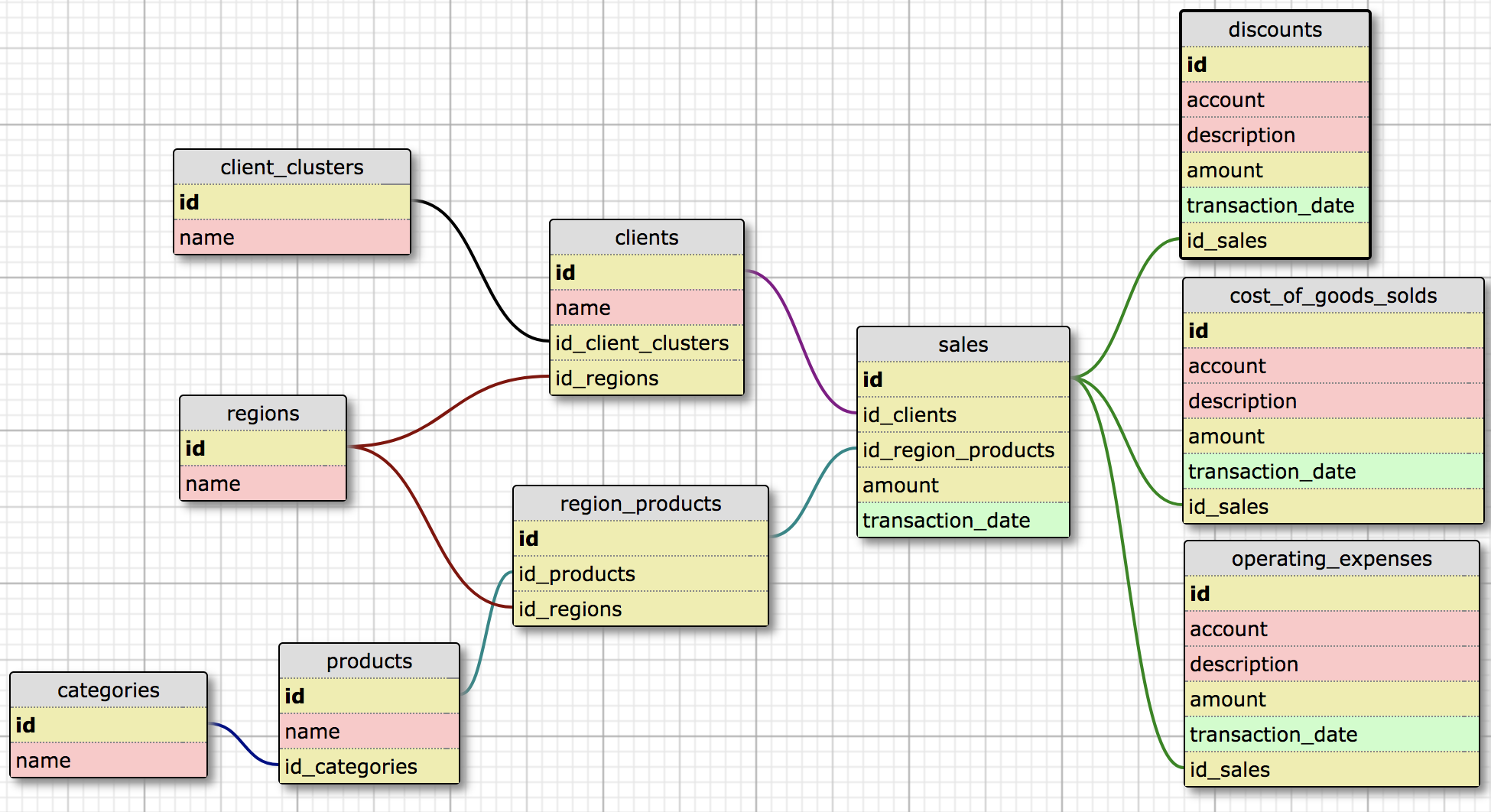Select the discounts table header

click(x=1274, y=29)
